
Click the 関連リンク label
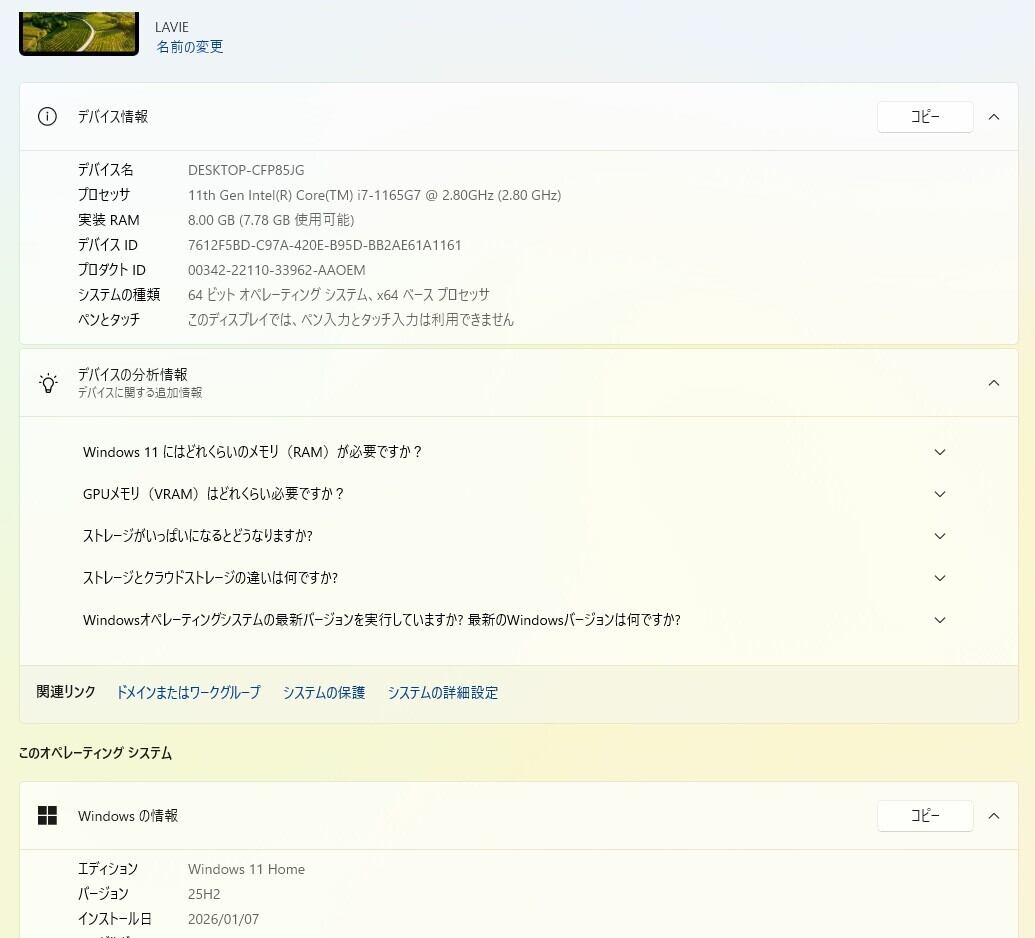[x=65, y=692]
